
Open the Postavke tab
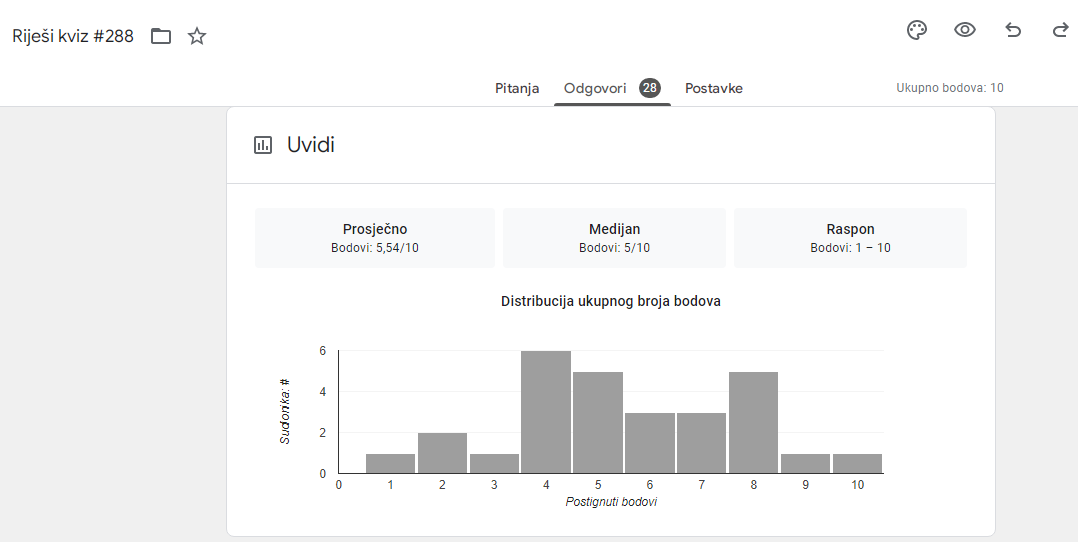713,88
